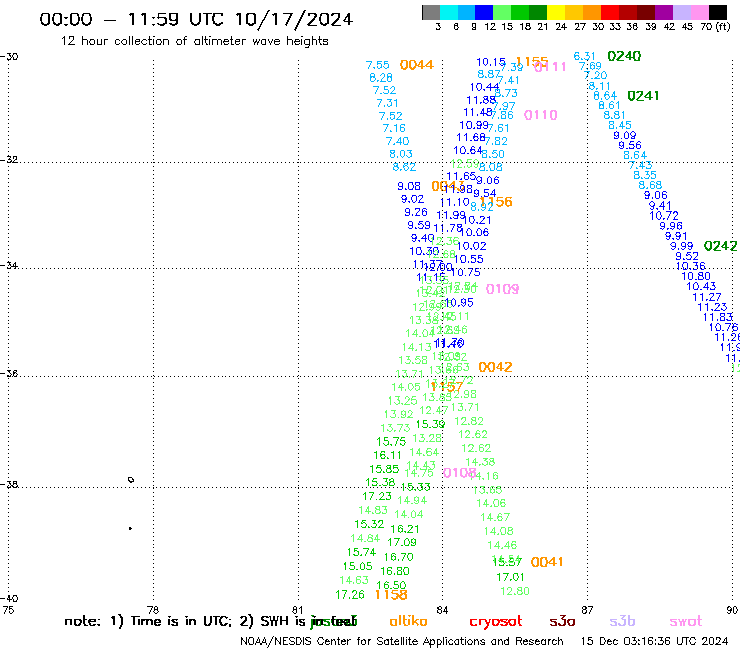
Task: Click the cyan swatch in the wave height legend
Action: click(449, 12)
